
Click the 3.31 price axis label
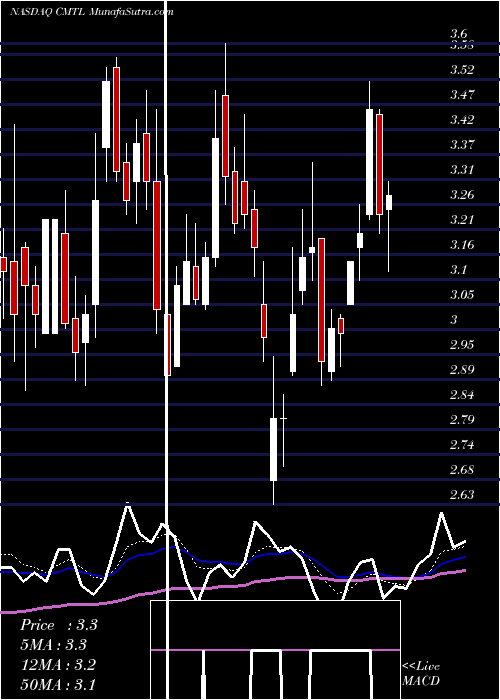(462, 170)
